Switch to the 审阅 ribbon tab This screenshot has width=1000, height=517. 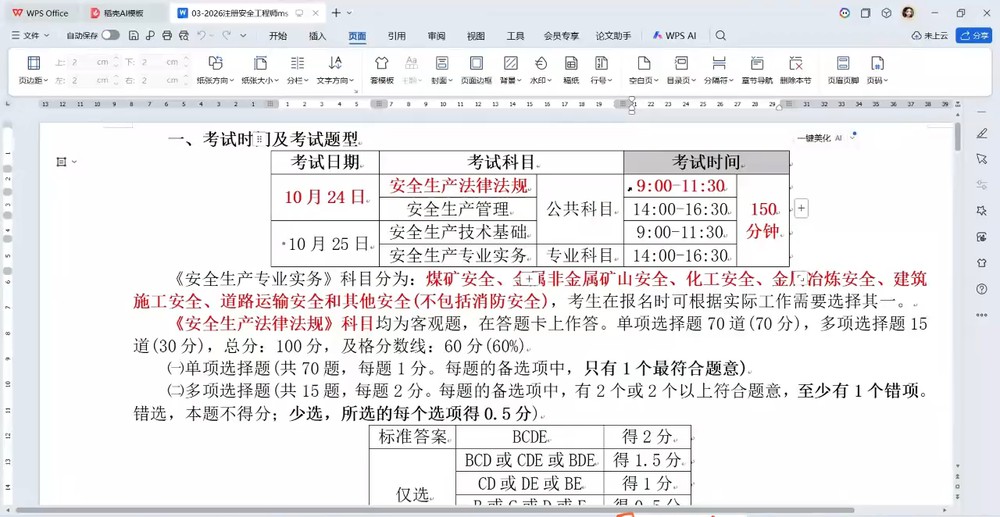[436, 36]
